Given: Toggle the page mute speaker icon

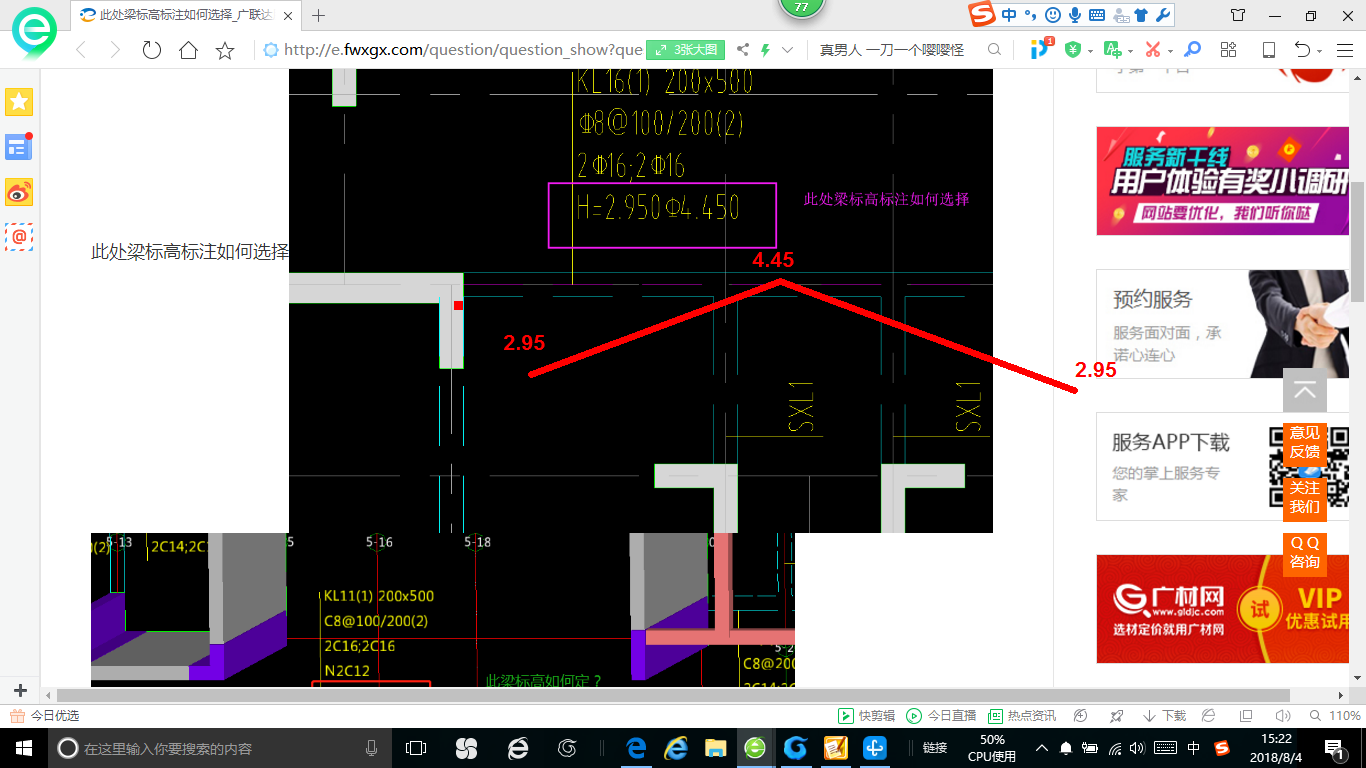Looking at the screenshot, I should [1282, 716].
